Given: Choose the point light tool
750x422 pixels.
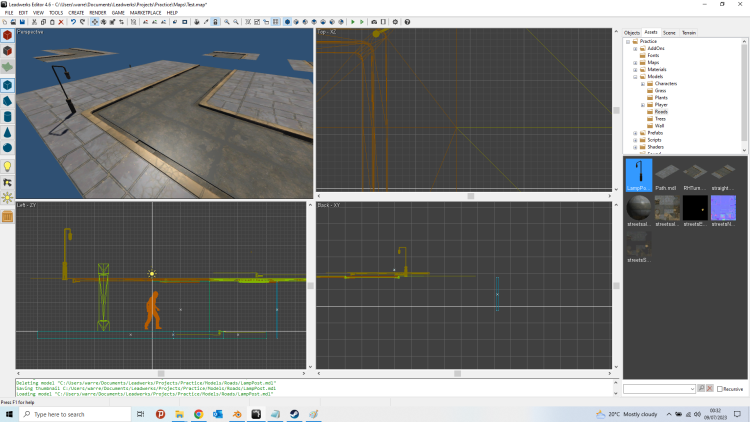Looking at the screenshot, I should pos(7,167).
